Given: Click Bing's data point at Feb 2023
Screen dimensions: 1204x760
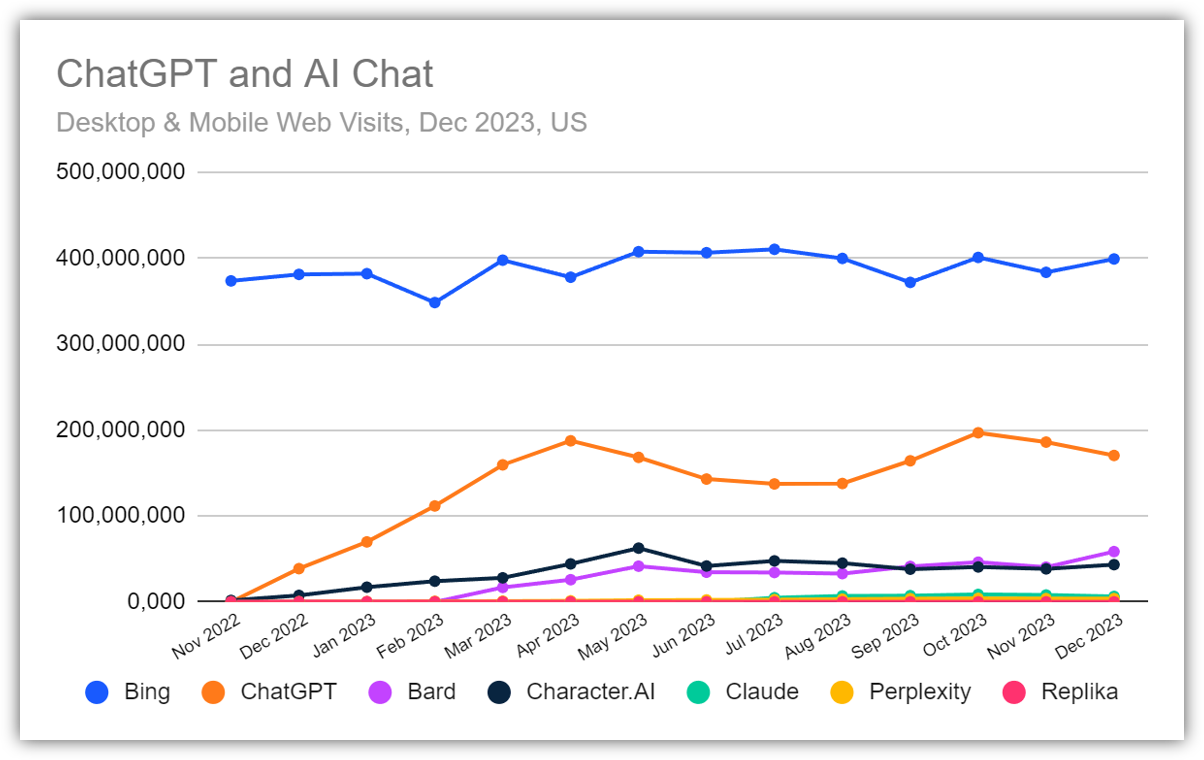Looking at the screenshot, I should tap(435, 302).
